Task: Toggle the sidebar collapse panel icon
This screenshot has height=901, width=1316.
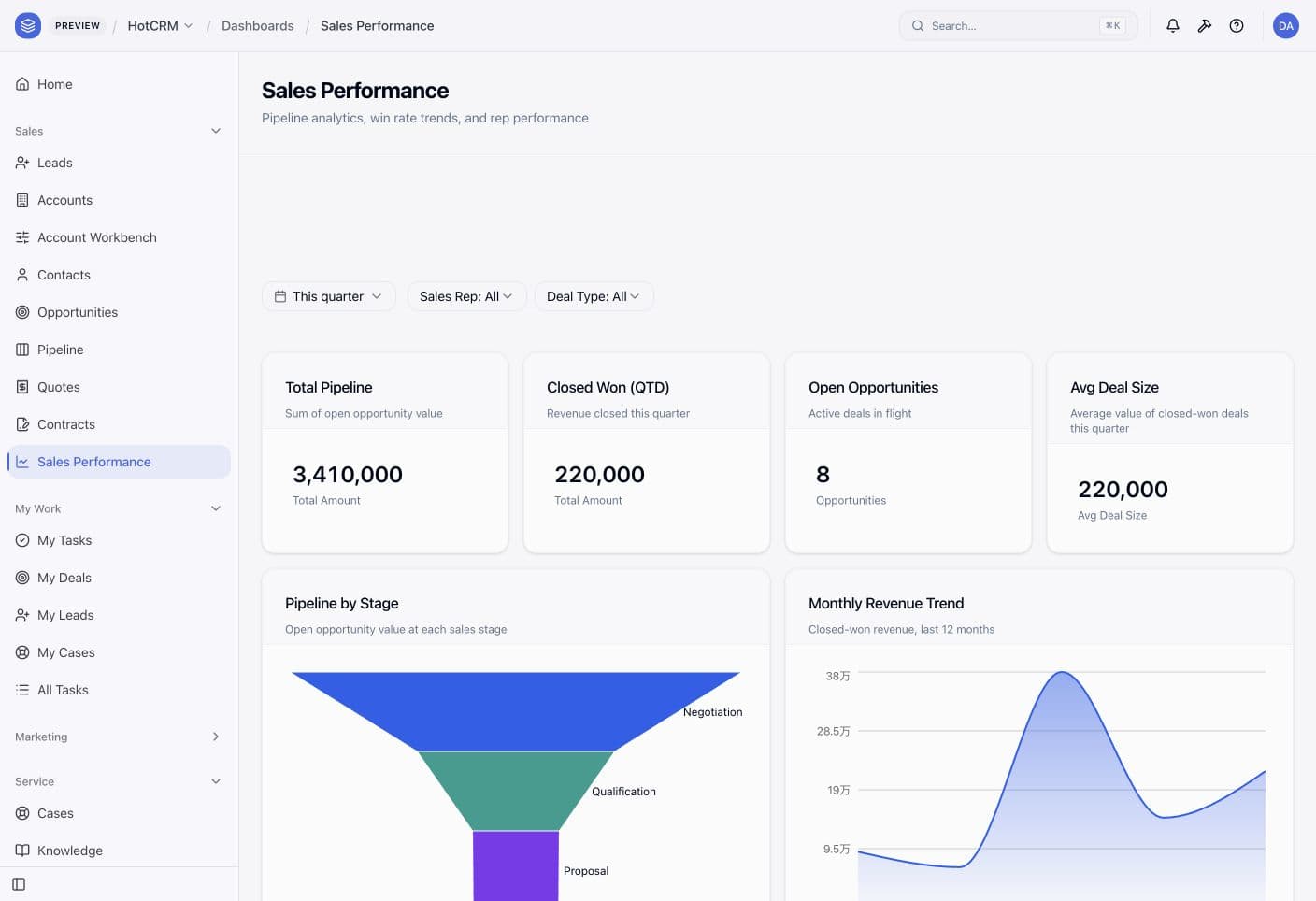Action: tap(19, 884)
